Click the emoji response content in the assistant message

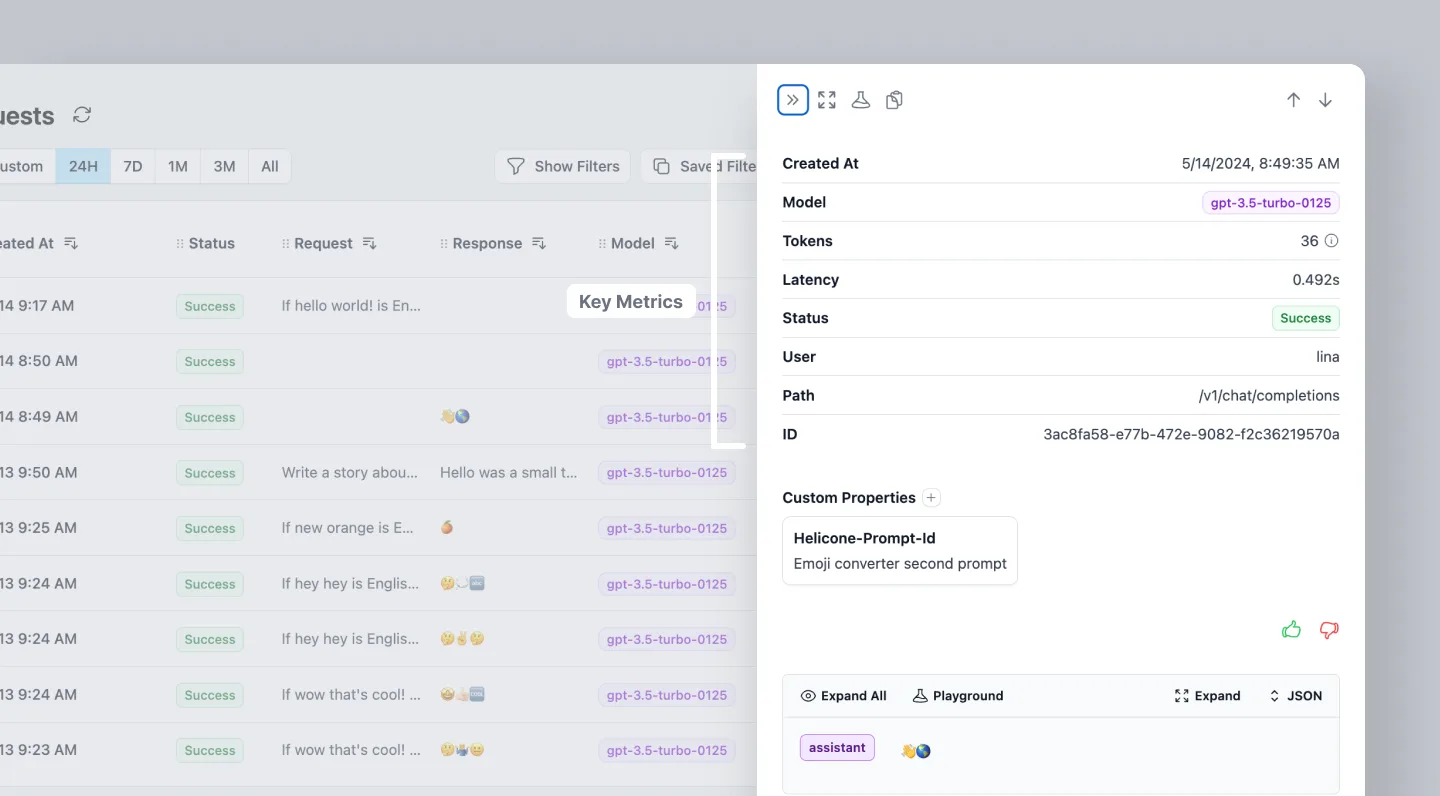coord(916,751)
